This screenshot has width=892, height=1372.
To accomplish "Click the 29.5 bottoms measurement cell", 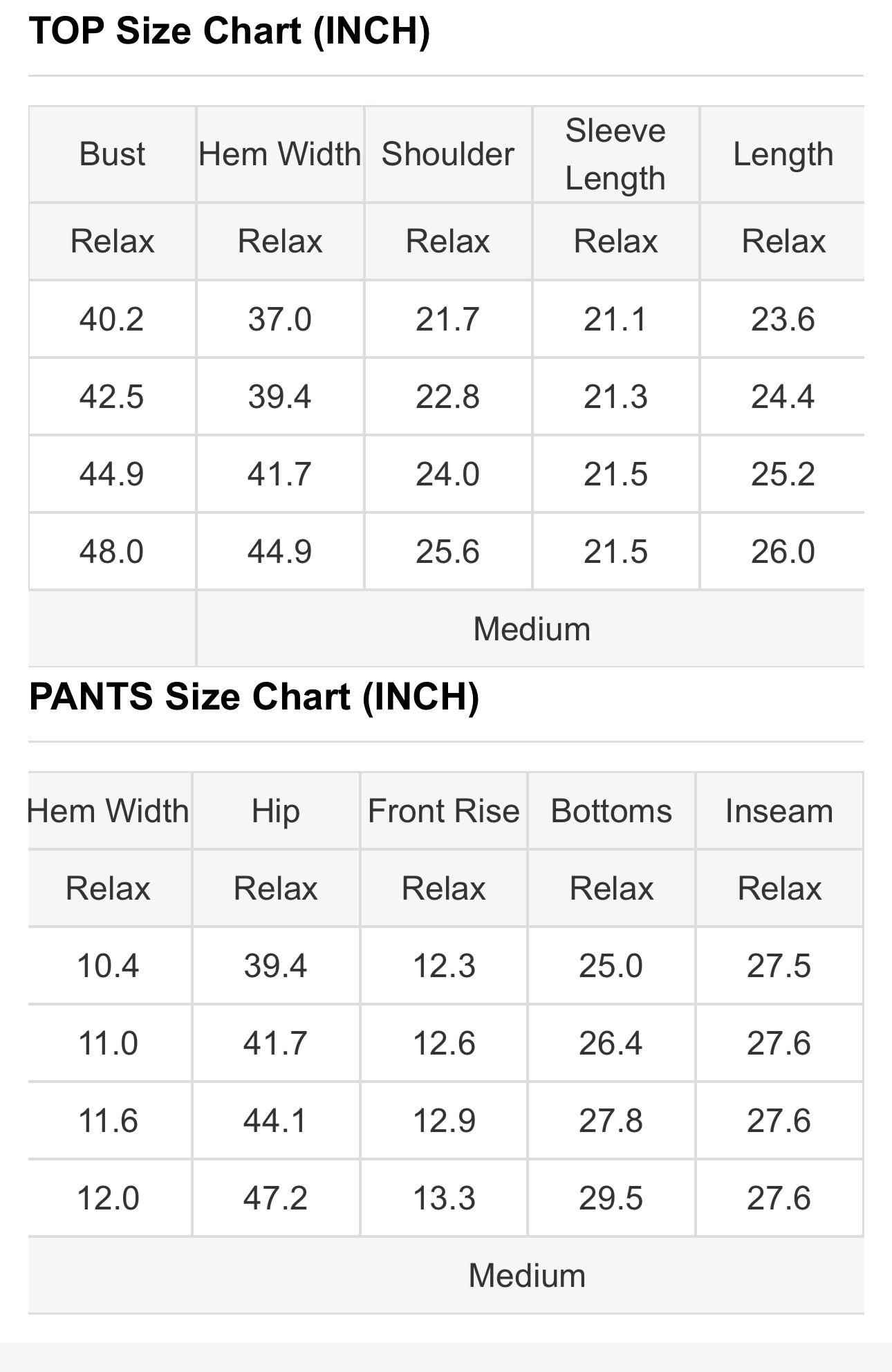I will pyautogui.click(x=611, y=1198).
